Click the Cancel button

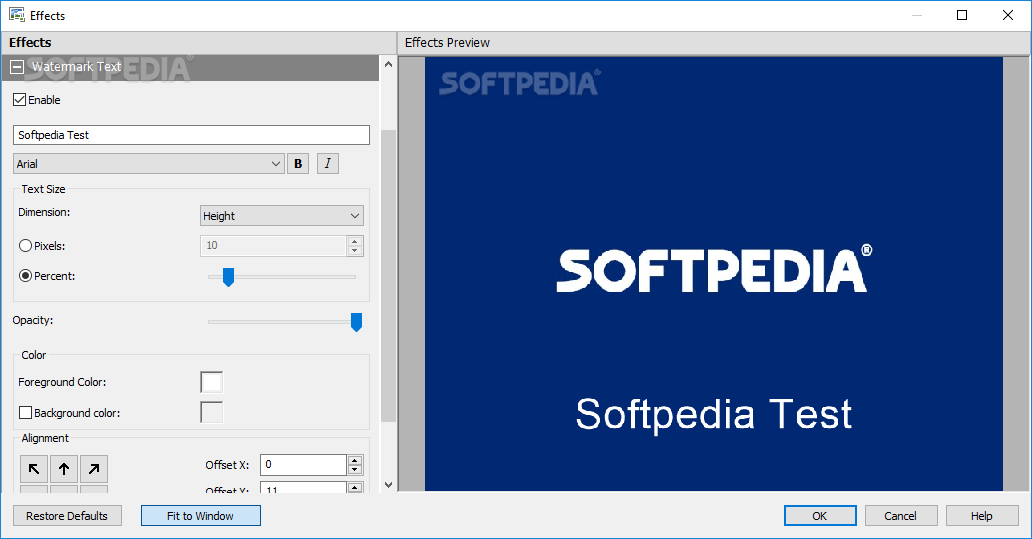(900, 516)
